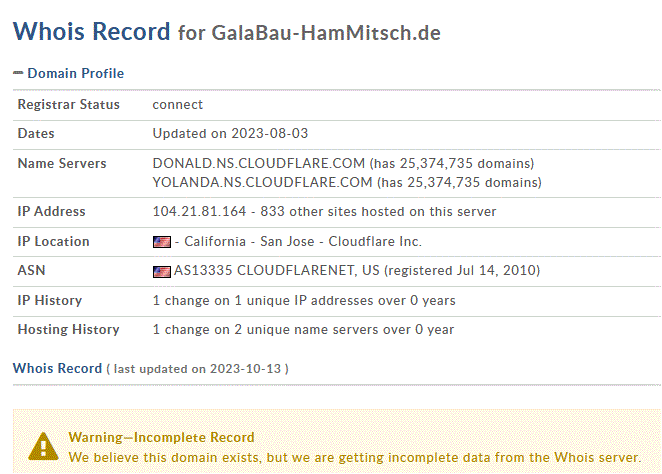Click Warning—Incomplete Record heading
This screenshot has height=474, width=662.
coord(161,437)
